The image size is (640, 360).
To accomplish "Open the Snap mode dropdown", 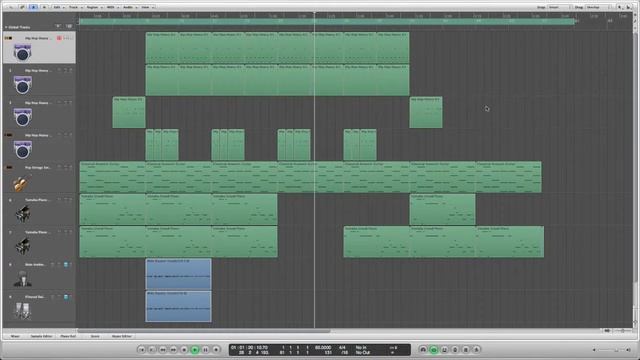I will click(559, 7).
